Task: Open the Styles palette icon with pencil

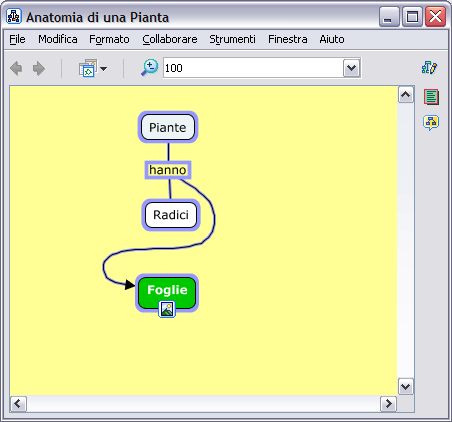Action: 429,67
